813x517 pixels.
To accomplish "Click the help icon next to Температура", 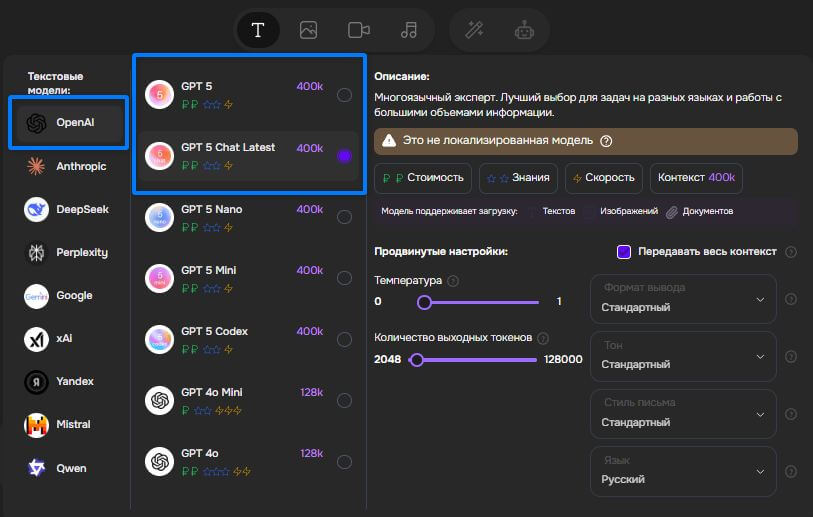I will pyautogui.click(x=453, y=281).
